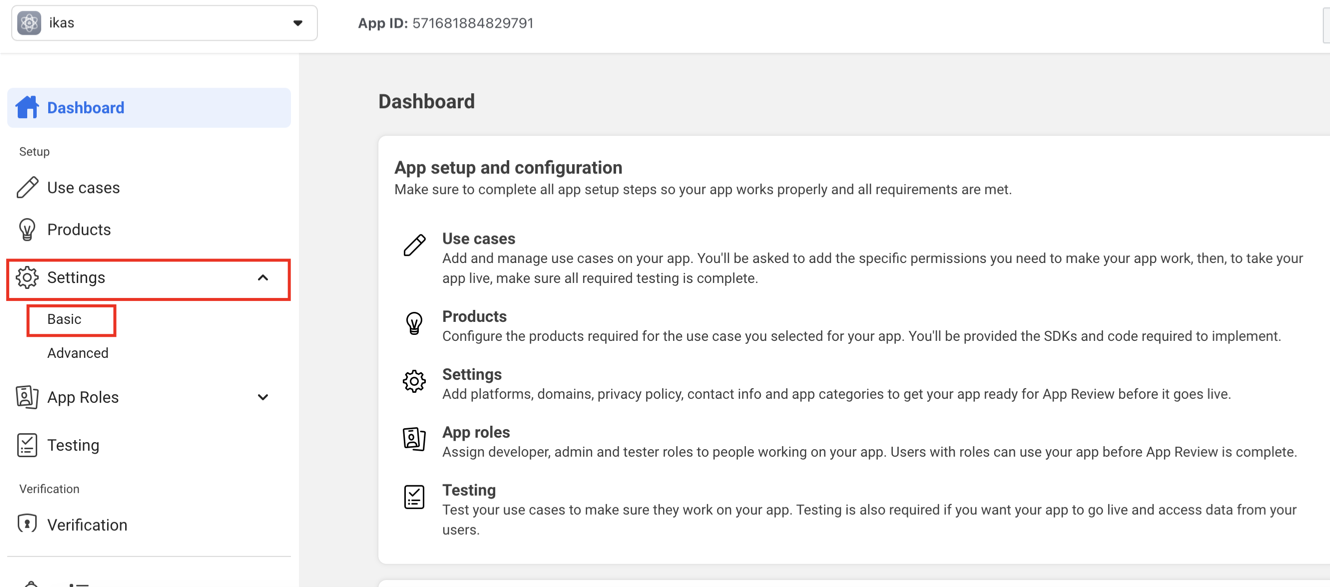The width and height of the screenshot is (1331, 587).
Task: Click the Dashboard home icon
Action: pos(27,107)
